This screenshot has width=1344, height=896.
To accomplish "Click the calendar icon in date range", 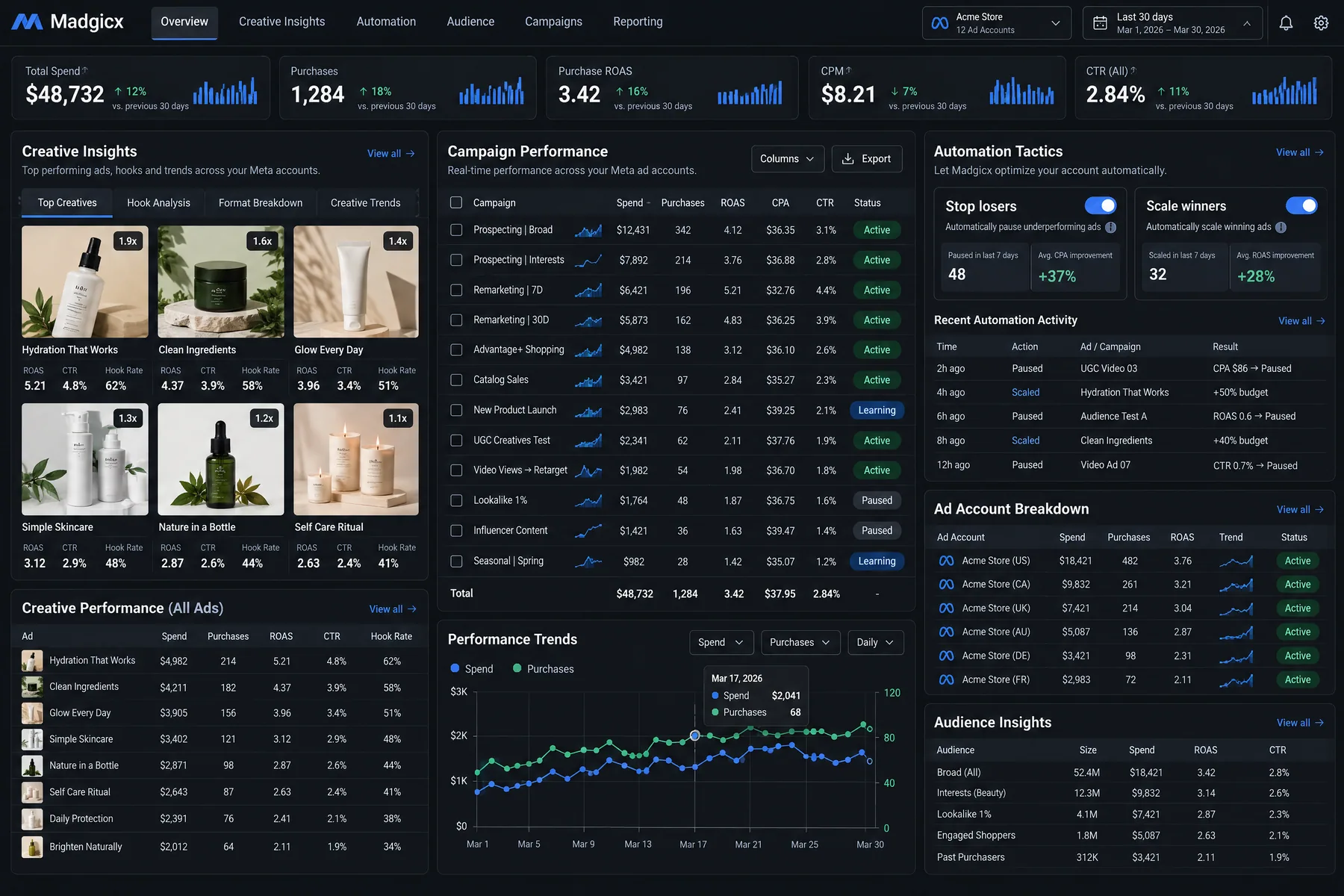I will (1100, 23).
